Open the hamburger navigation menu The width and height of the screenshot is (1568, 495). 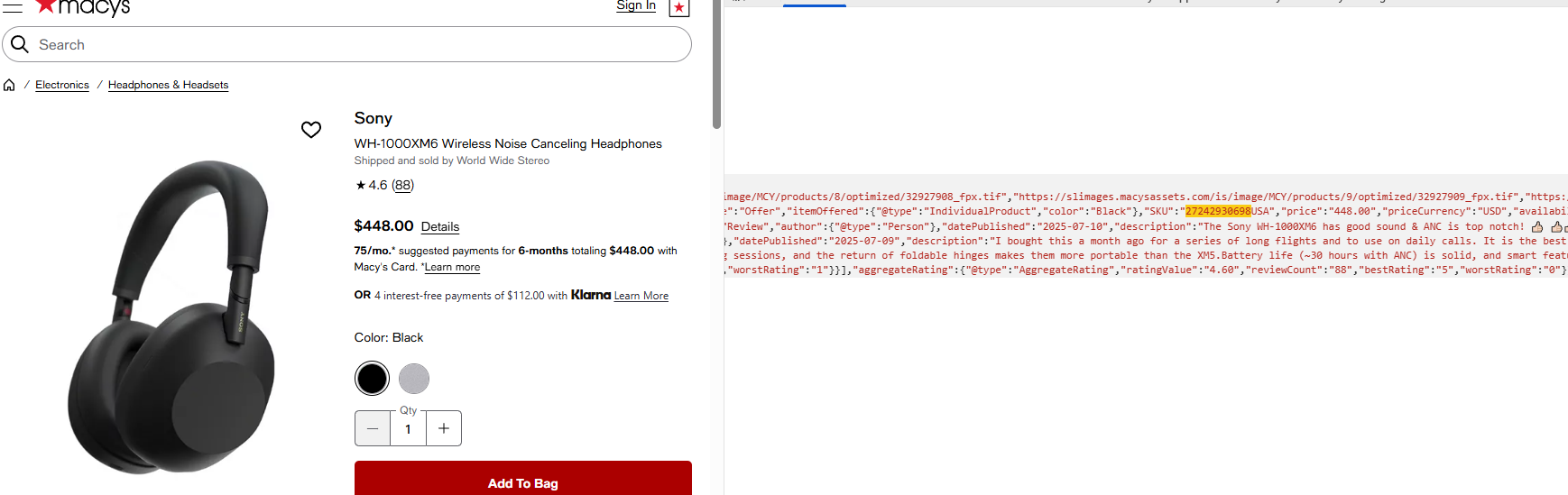pyautogui.click(x=13, y=5)
